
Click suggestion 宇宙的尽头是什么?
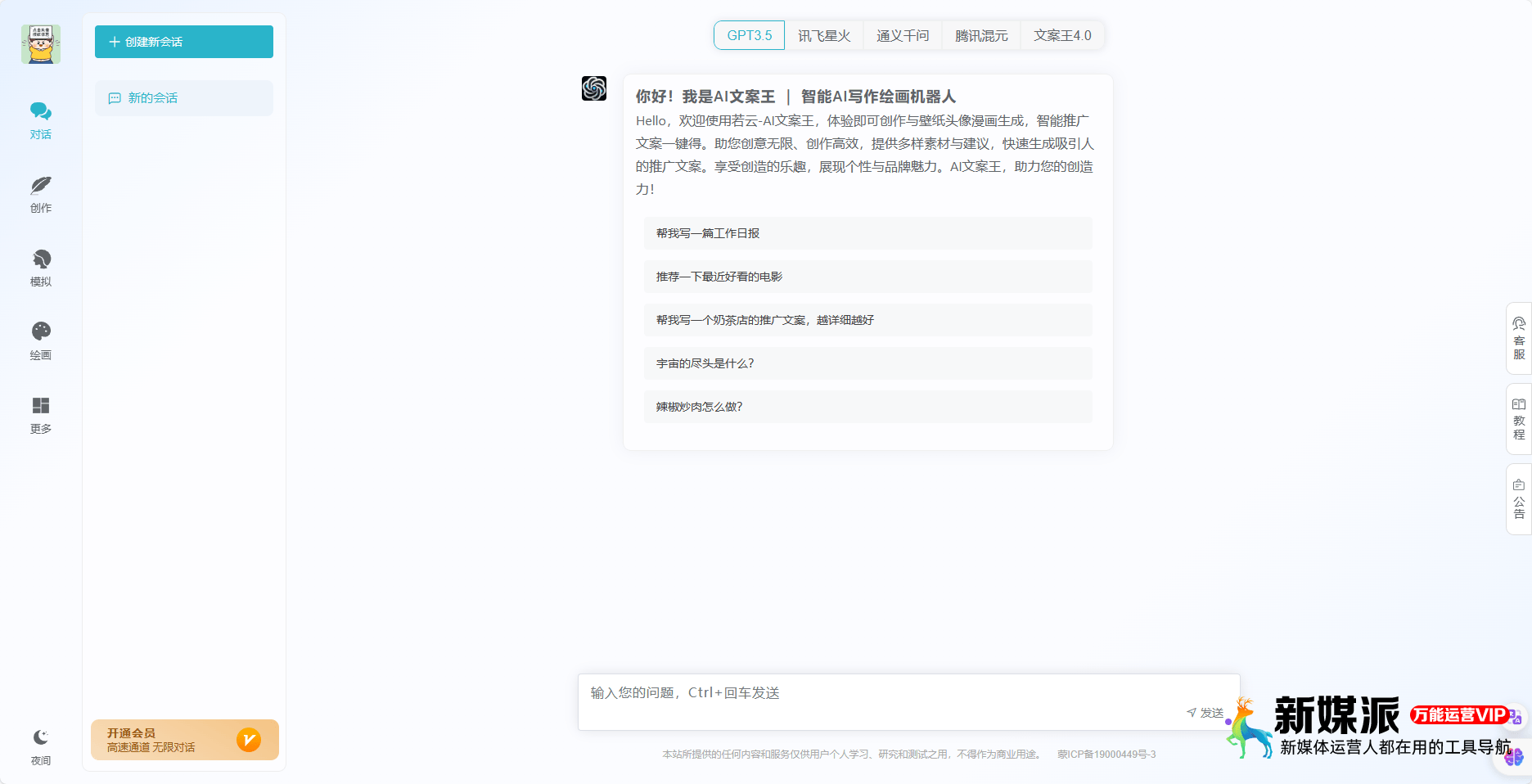click(867, 363)
